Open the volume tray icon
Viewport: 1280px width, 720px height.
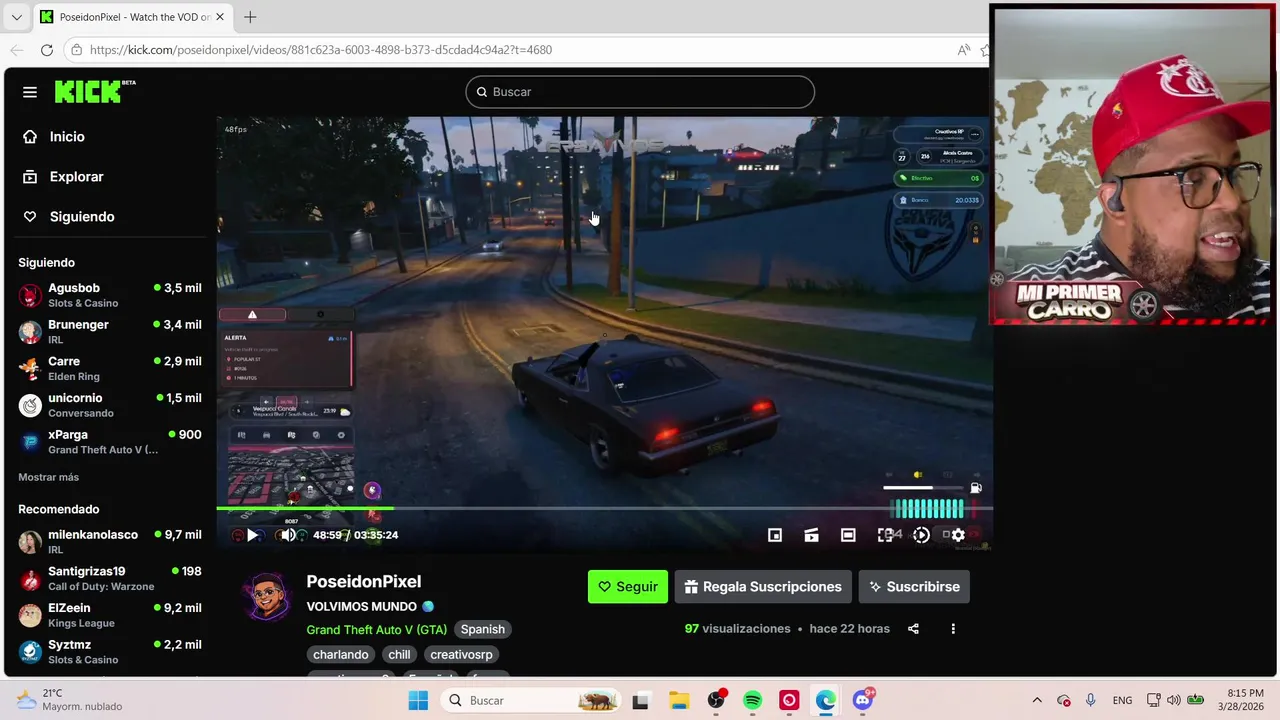point(1174,701)
